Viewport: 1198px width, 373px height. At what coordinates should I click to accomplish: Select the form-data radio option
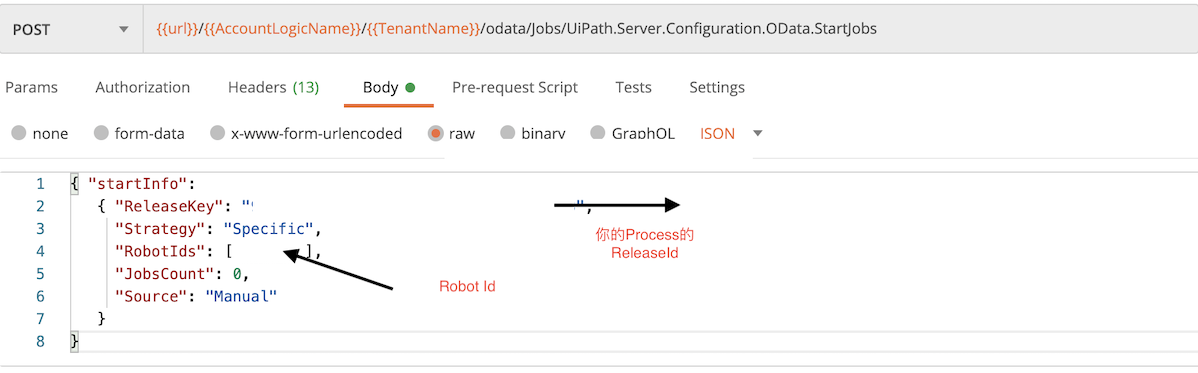(101, 134)
